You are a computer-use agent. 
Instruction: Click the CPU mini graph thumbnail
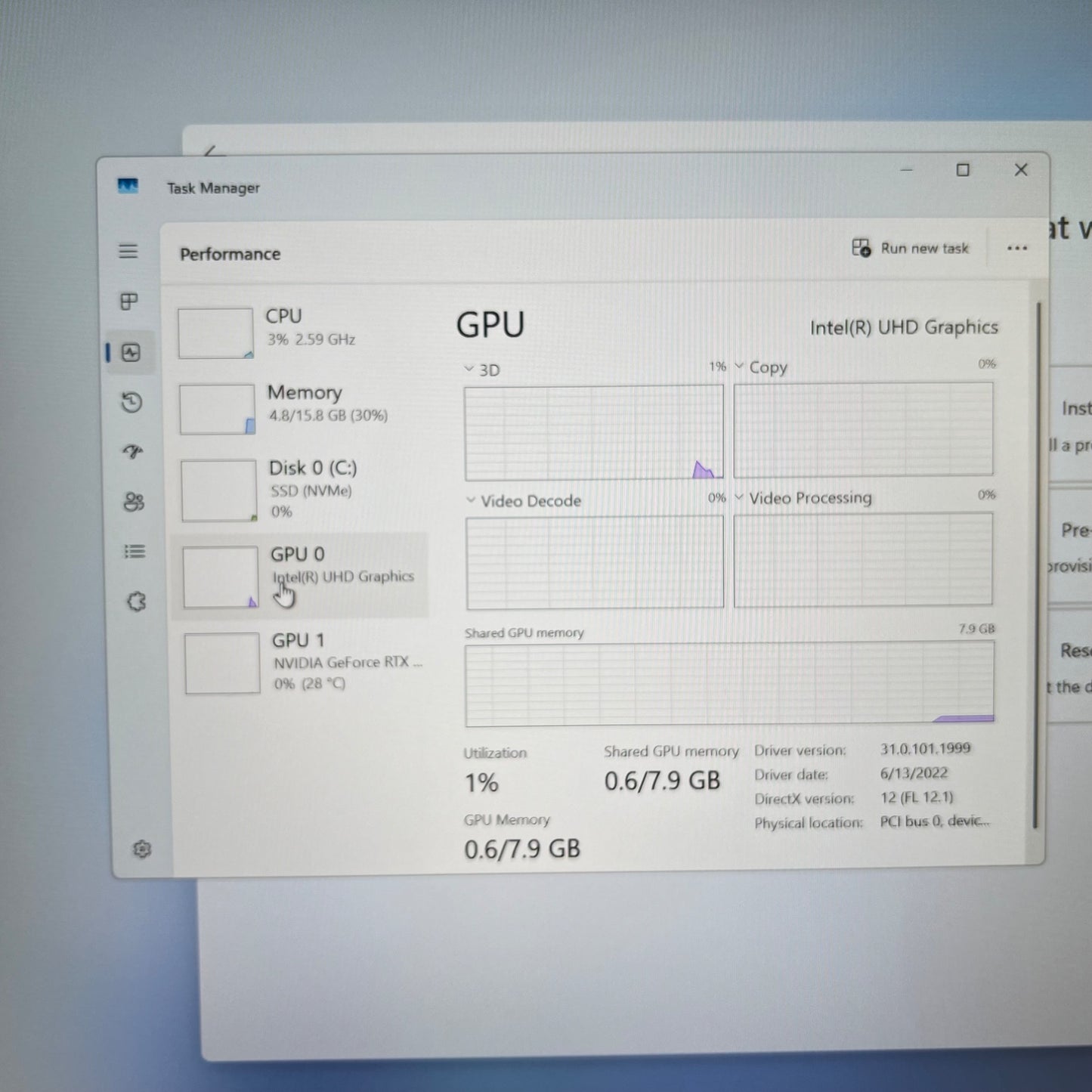click(x=215, y=333)
